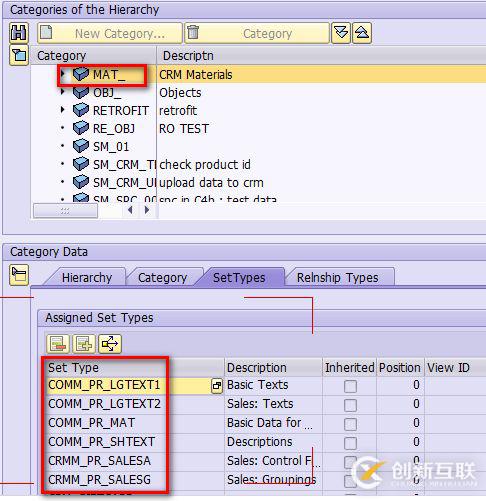Viewport: 486px width, 501px height.
Task: Select the SM_CRM_UI category cube icon
Action: tap(80, 182)
